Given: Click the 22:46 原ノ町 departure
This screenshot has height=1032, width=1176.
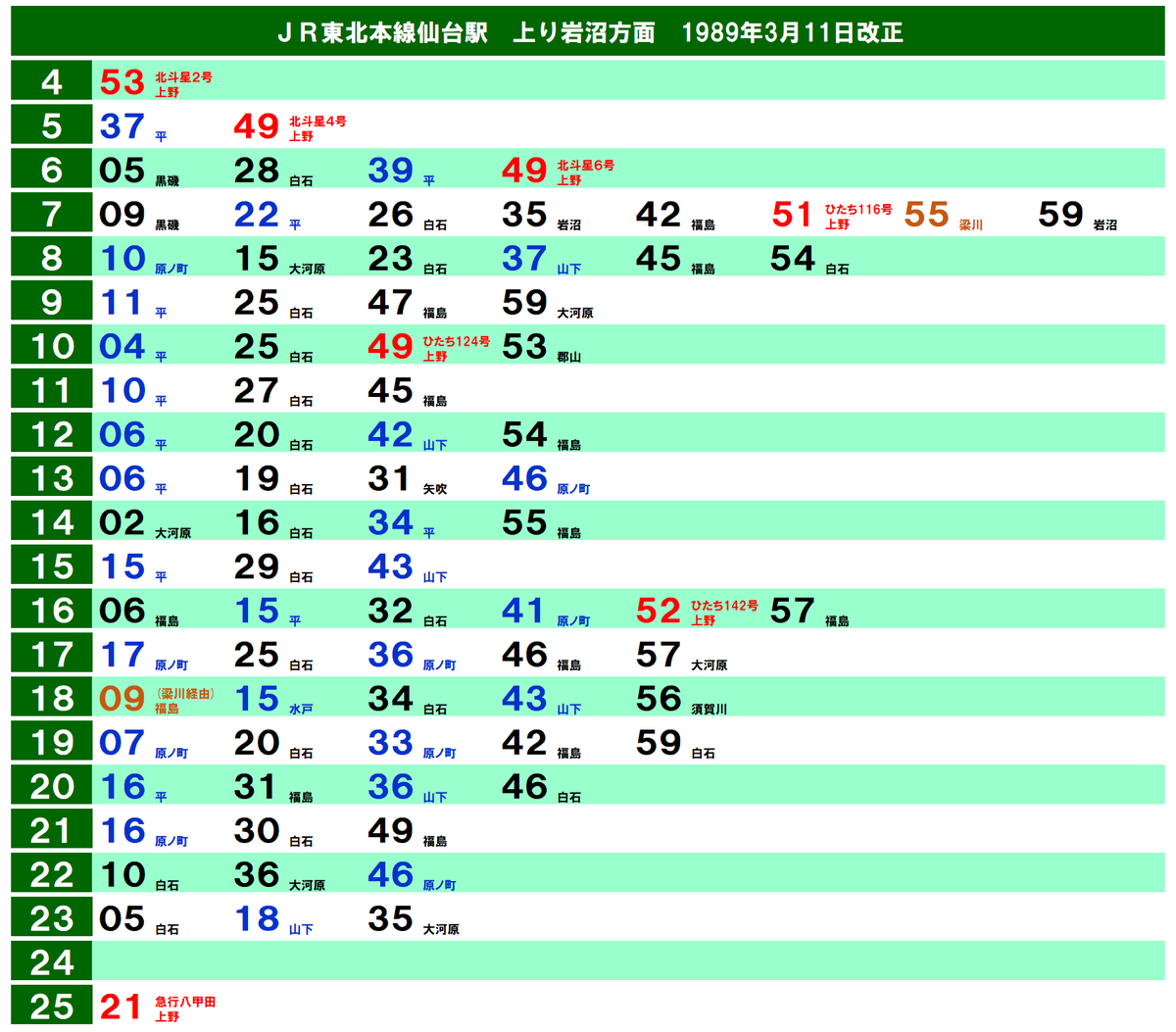Looking at the screenshot, I should click(413, 876).
